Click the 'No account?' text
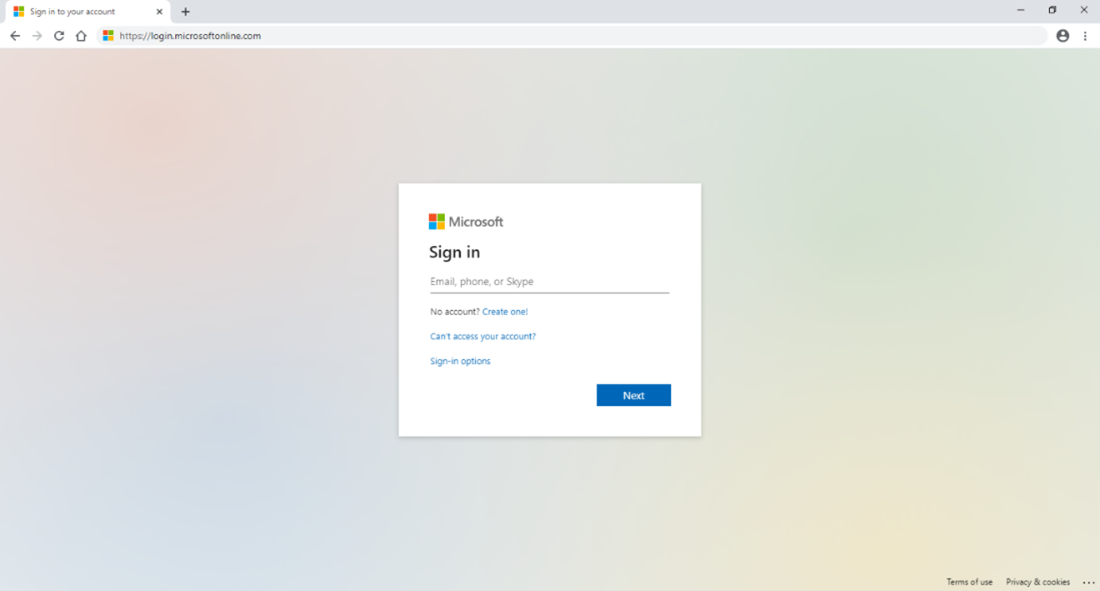Viewport: 1100px width, 591px height. tap(455, 312)
